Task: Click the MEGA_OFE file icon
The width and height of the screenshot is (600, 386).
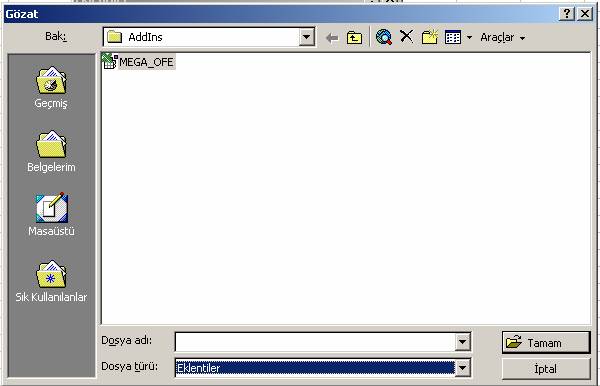Action: point(110,61)
